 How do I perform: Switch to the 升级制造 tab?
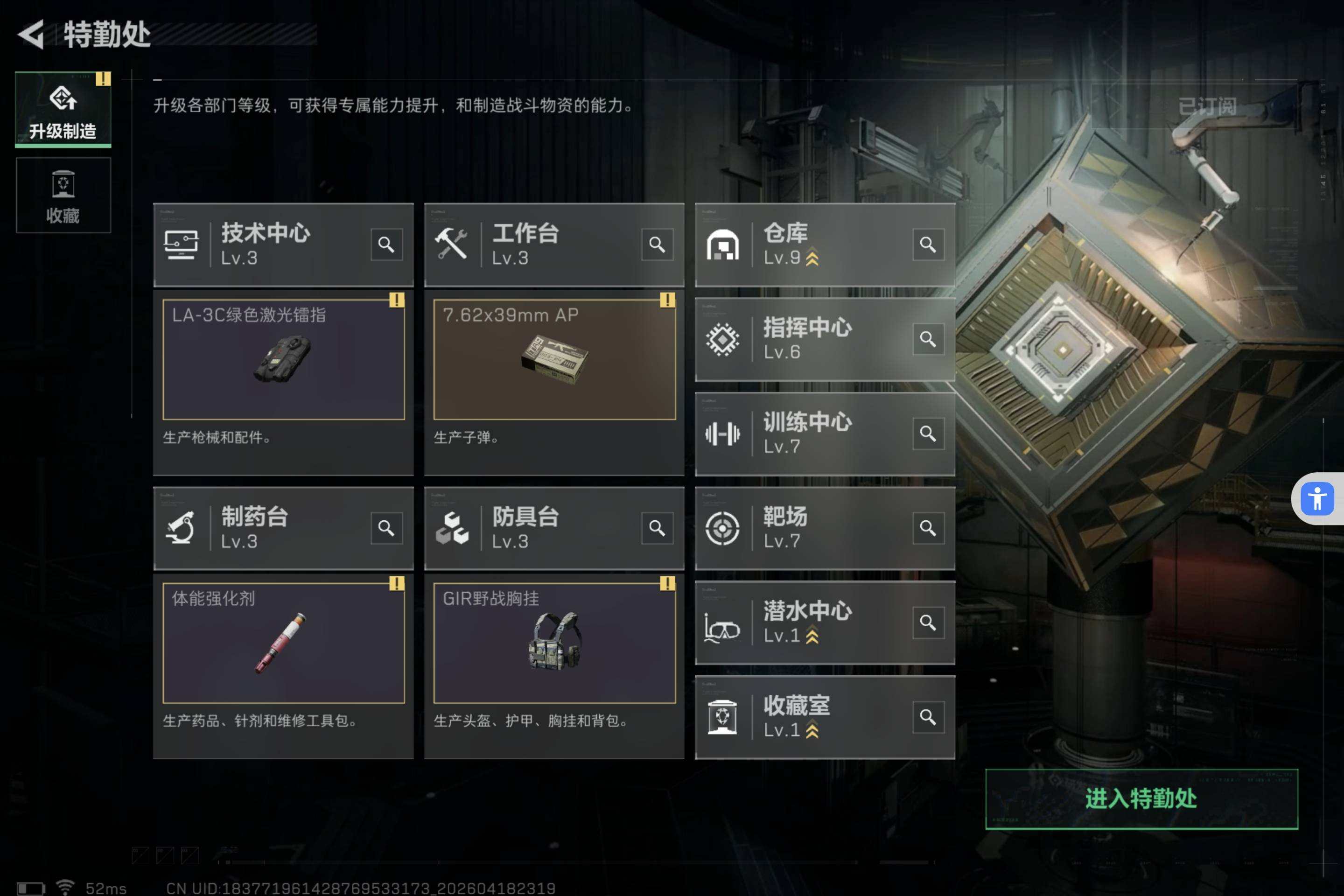pos(63,109)
